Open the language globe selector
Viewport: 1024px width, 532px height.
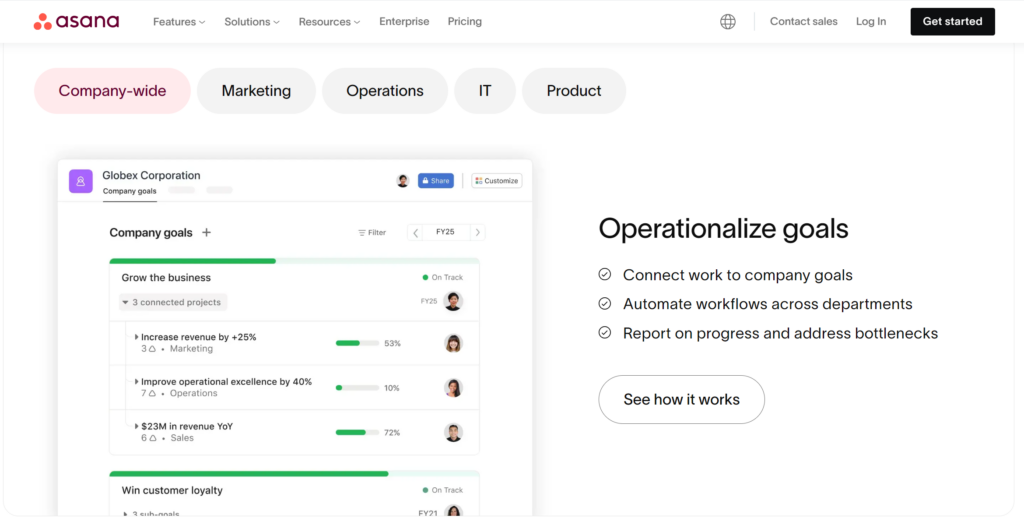(x=728, y=21)
